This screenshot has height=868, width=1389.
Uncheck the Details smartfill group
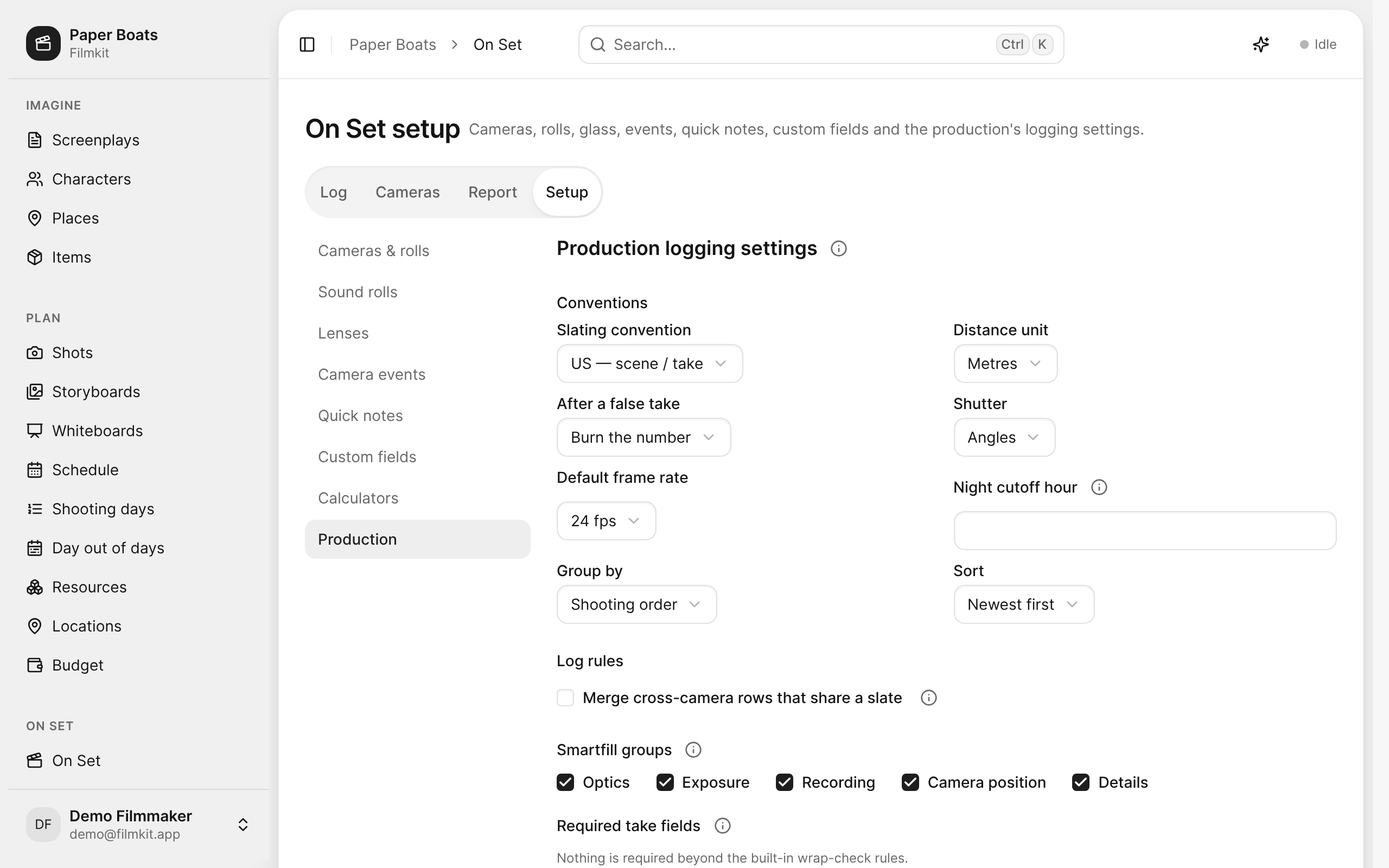[1080, 782]
